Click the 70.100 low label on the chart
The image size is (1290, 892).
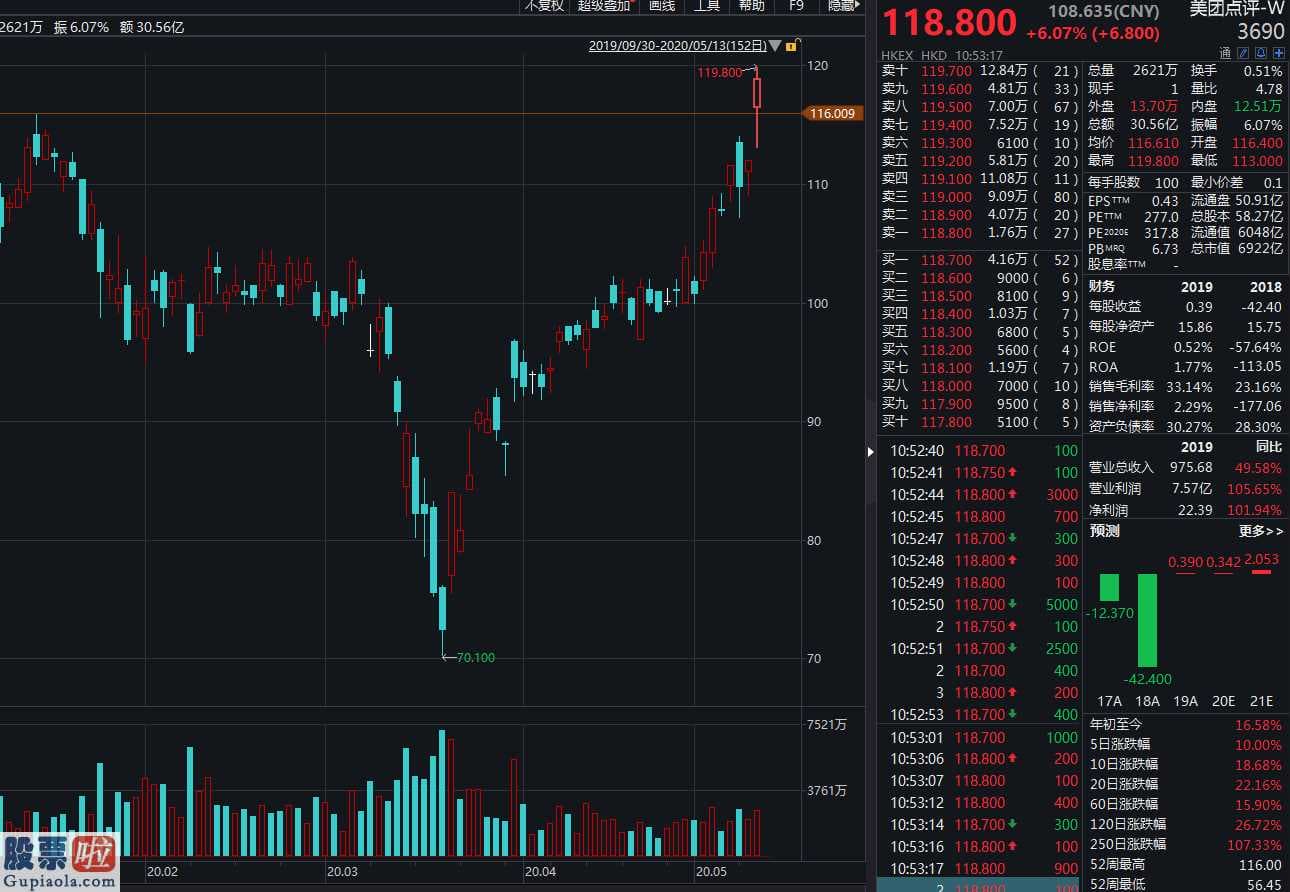476,658
